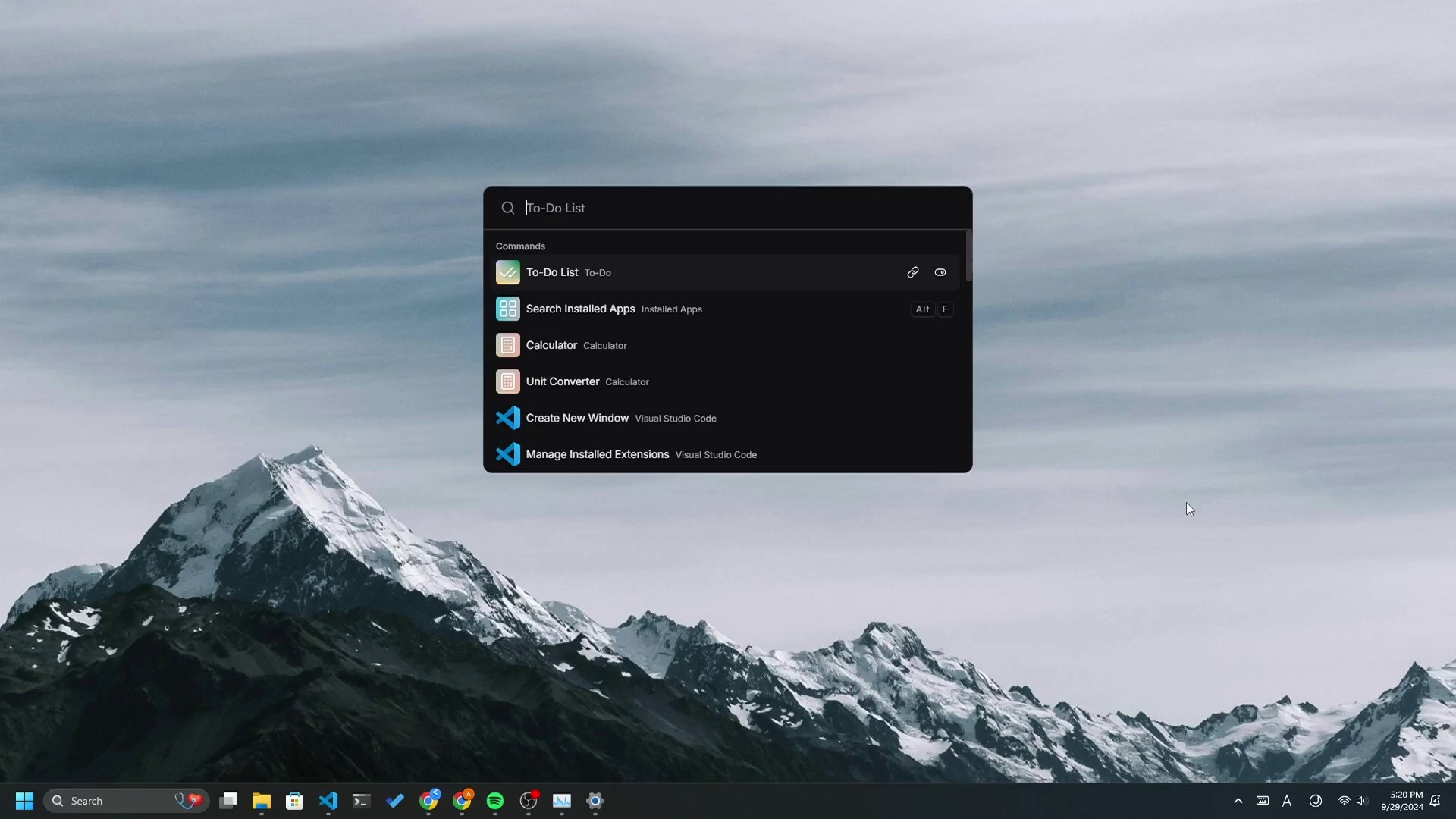Viewport: 1456px width, 819px height.
Task: Toggle the switch icon on To-Do List row
Action: click(940, 272)
